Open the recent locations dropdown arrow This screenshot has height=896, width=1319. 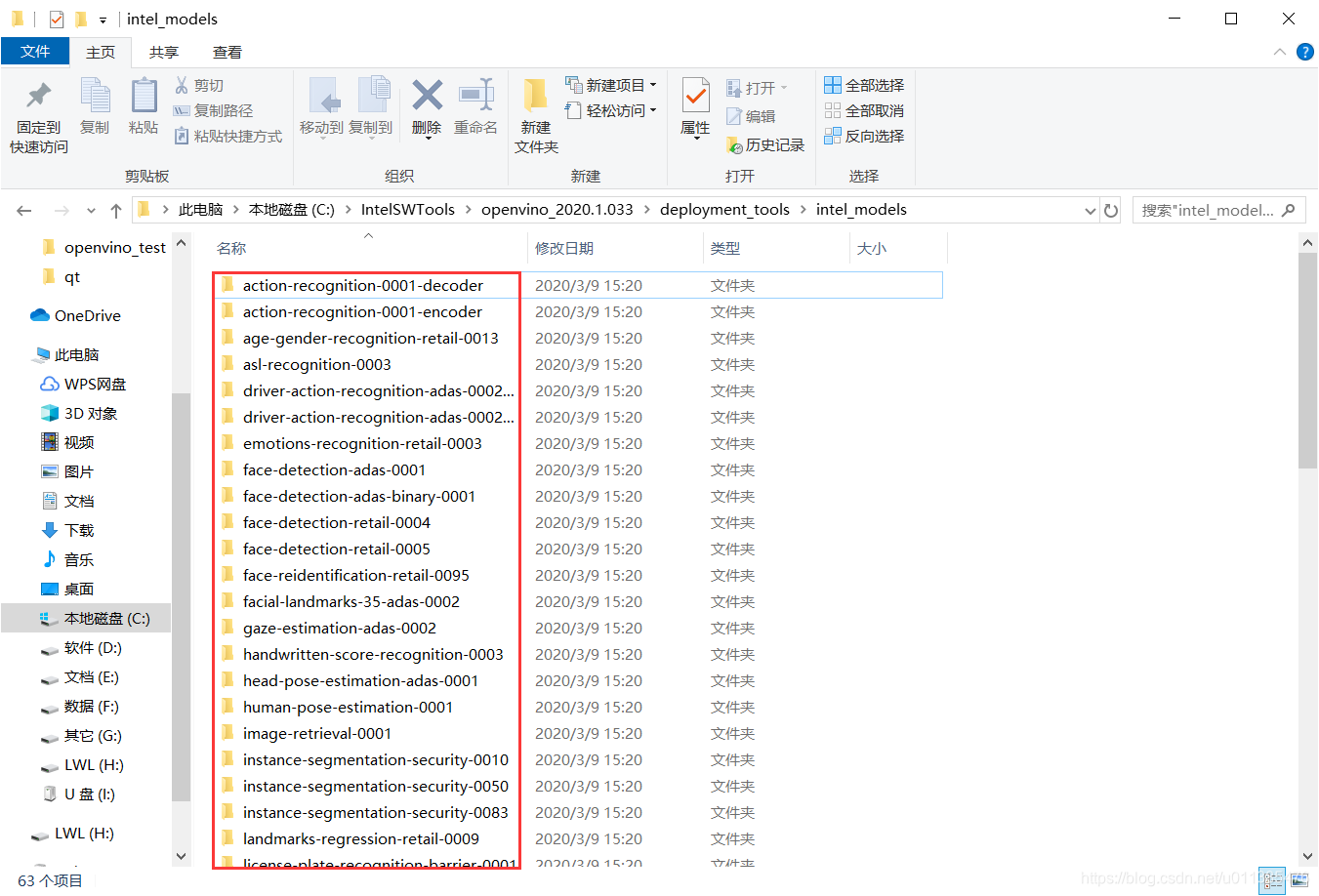[91, 210]
